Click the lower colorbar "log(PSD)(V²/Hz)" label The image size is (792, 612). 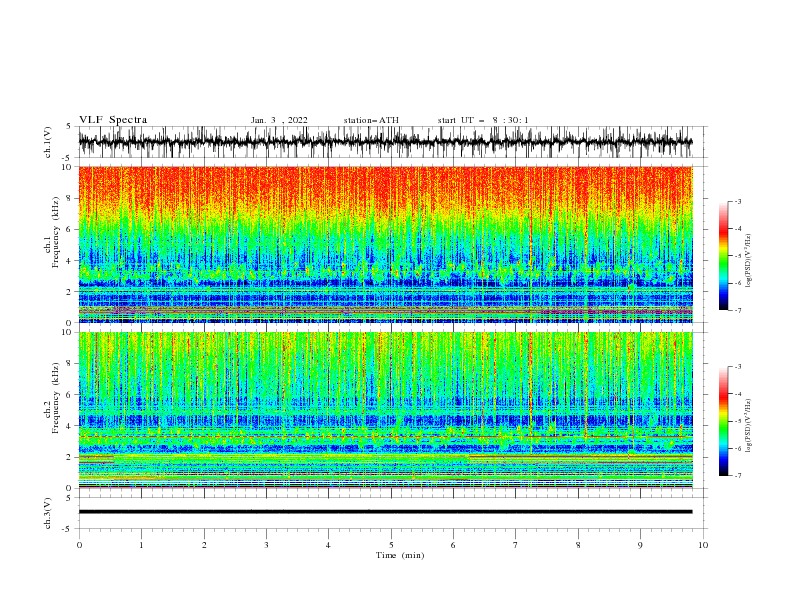click(x=748, y=426)
